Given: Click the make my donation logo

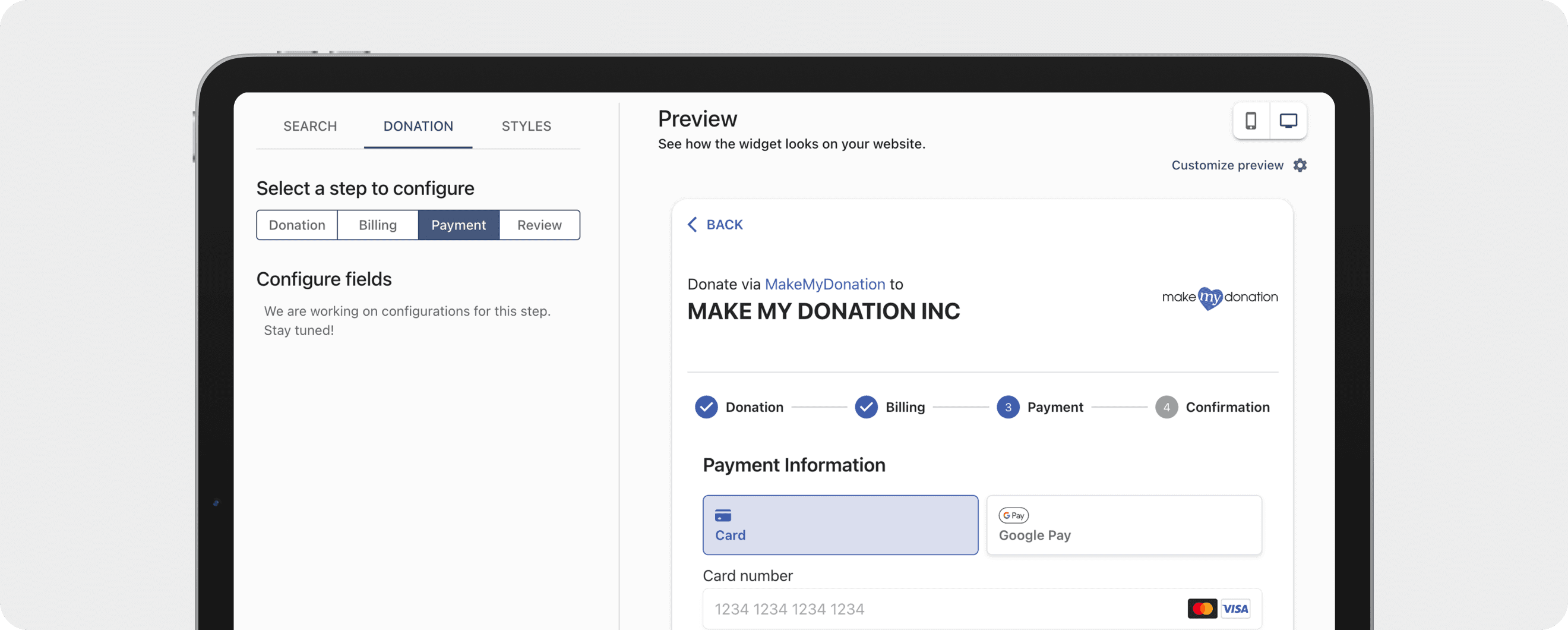Looking at the screenshot, I should (x=1219, y=298).
